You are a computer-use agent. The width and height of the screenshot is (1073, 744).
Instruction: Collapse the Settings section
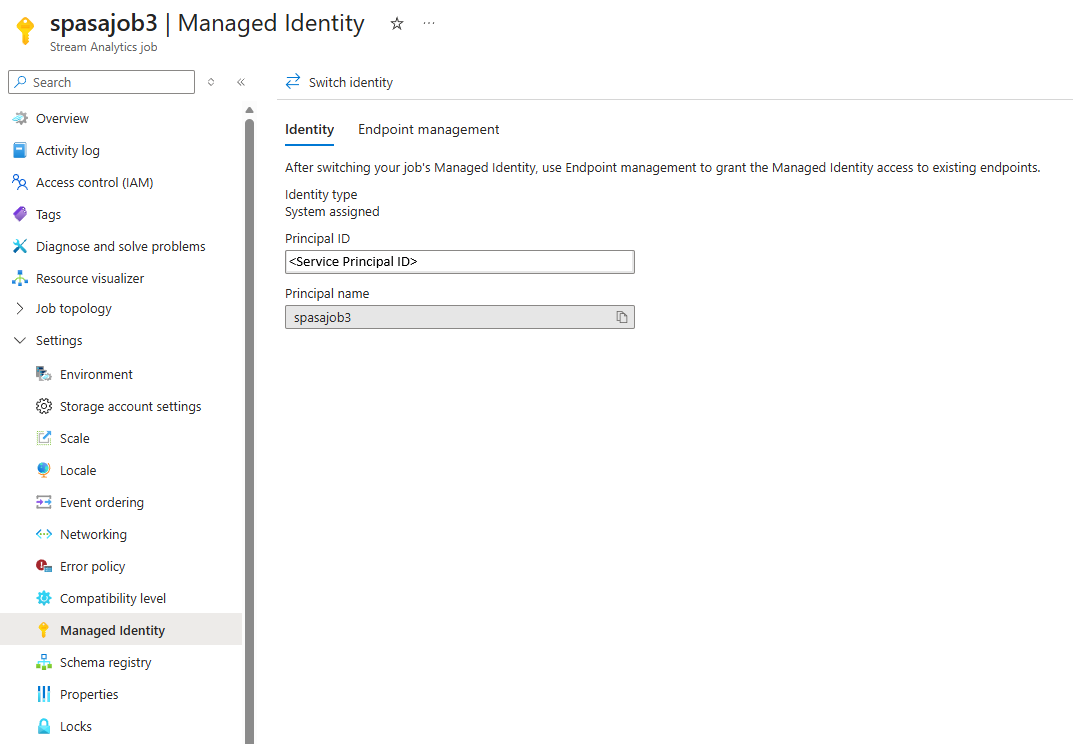(20, 341)
